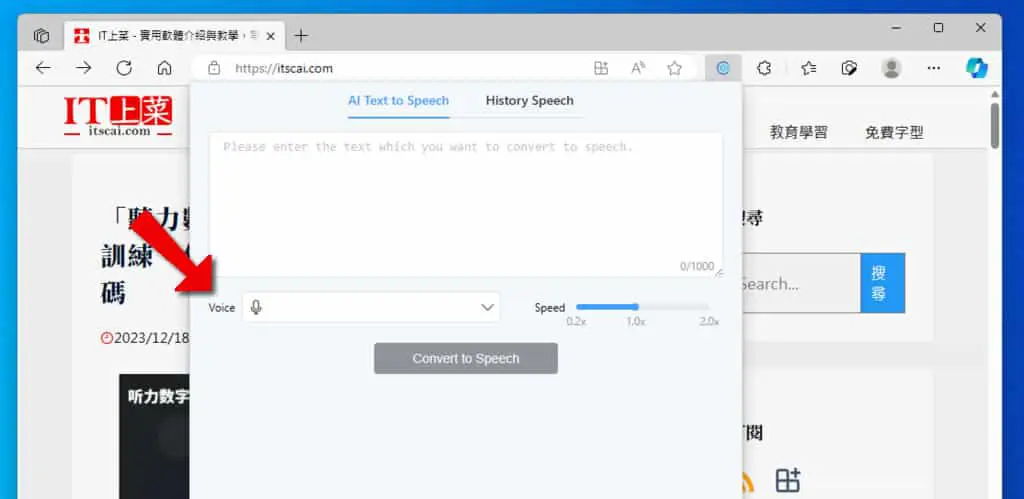Go to browser home page icon
Image resolution: width=1024 pixels, height=499 pixels.
165,68
